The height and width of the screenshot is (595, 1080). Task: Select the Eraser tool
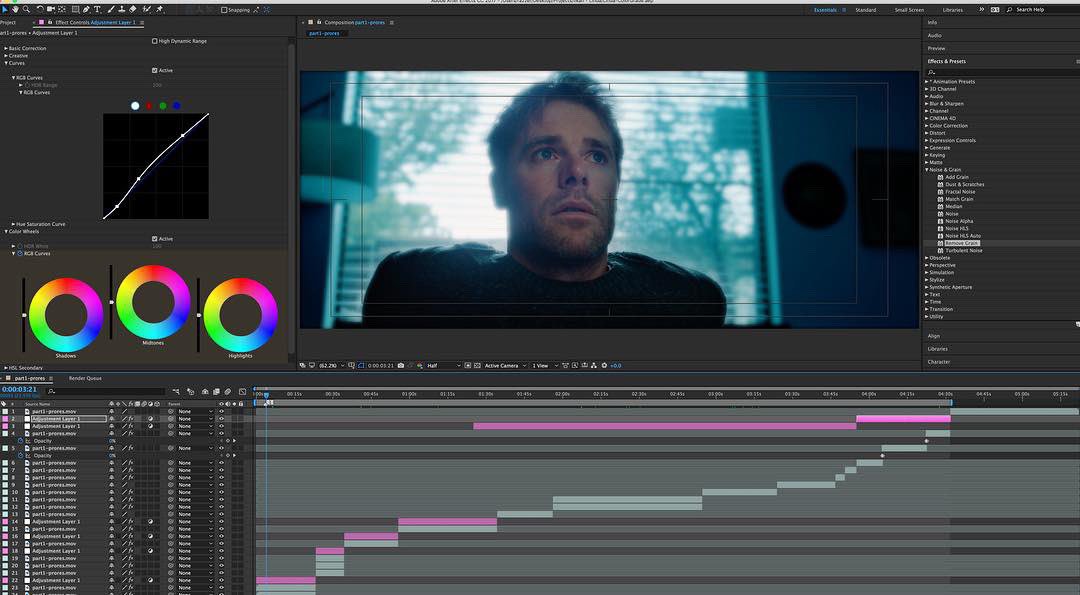(133, 9)
